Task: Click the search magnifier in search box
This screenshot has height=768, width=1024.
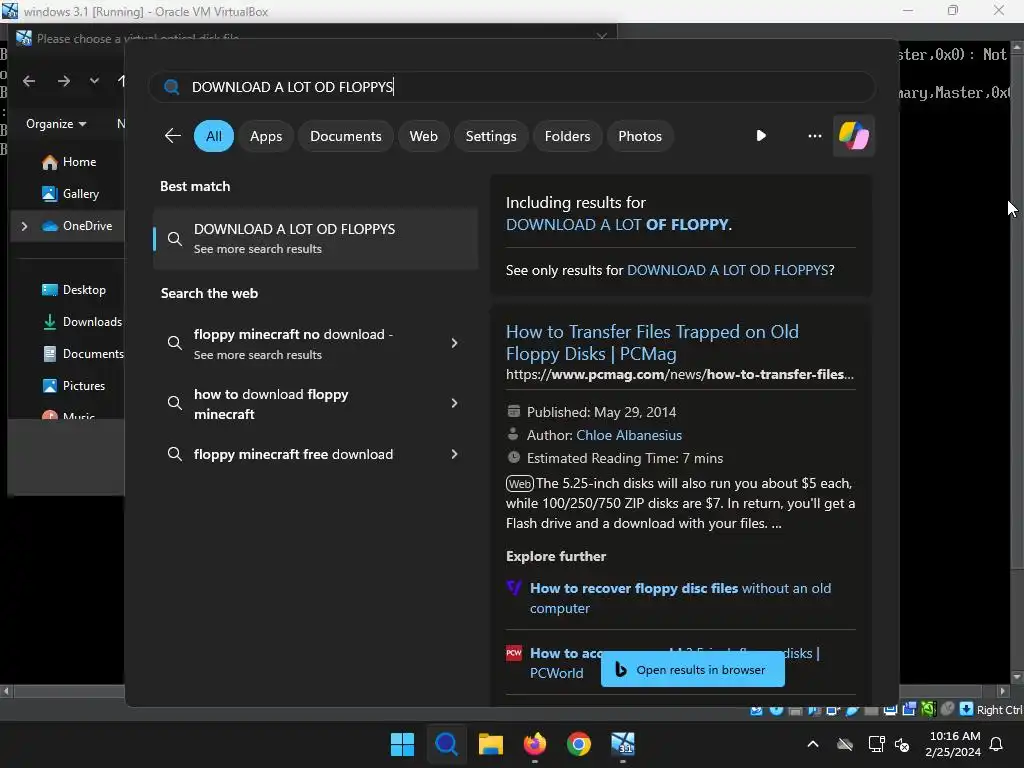Action: [x=172, y=87]
